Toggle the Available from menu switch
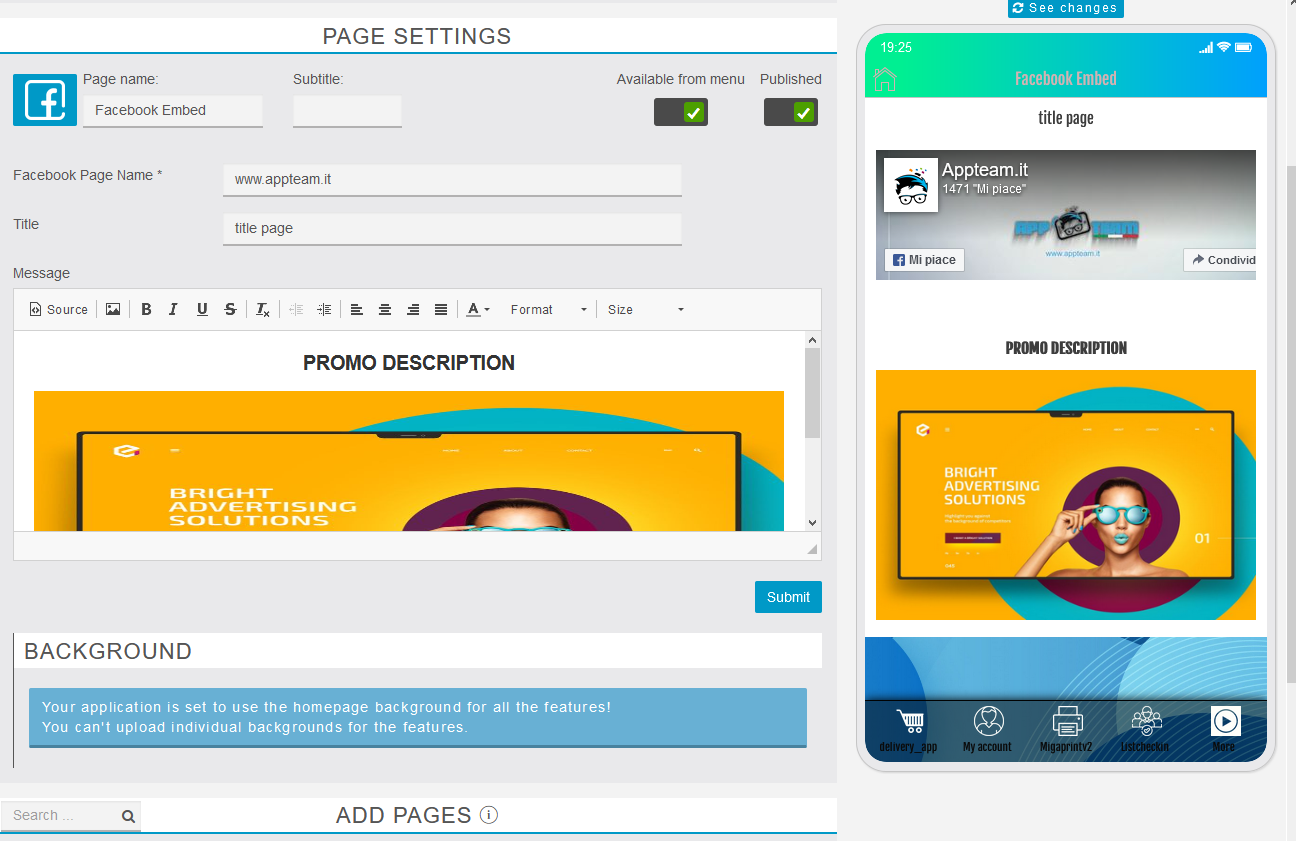Viewport: 1296px width, 841px height. pyautogui.click(x=681, y=112)
